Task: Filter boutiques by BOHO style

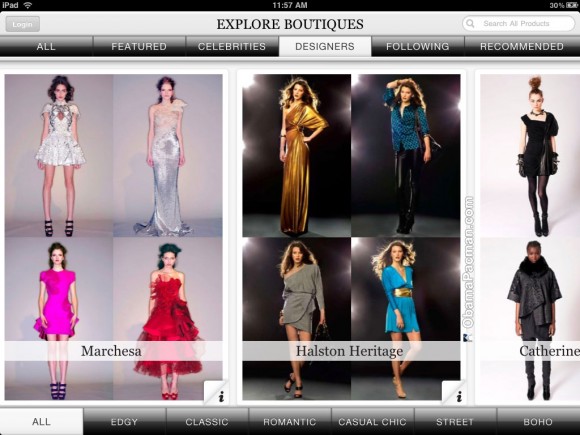Action: point(538,422)
